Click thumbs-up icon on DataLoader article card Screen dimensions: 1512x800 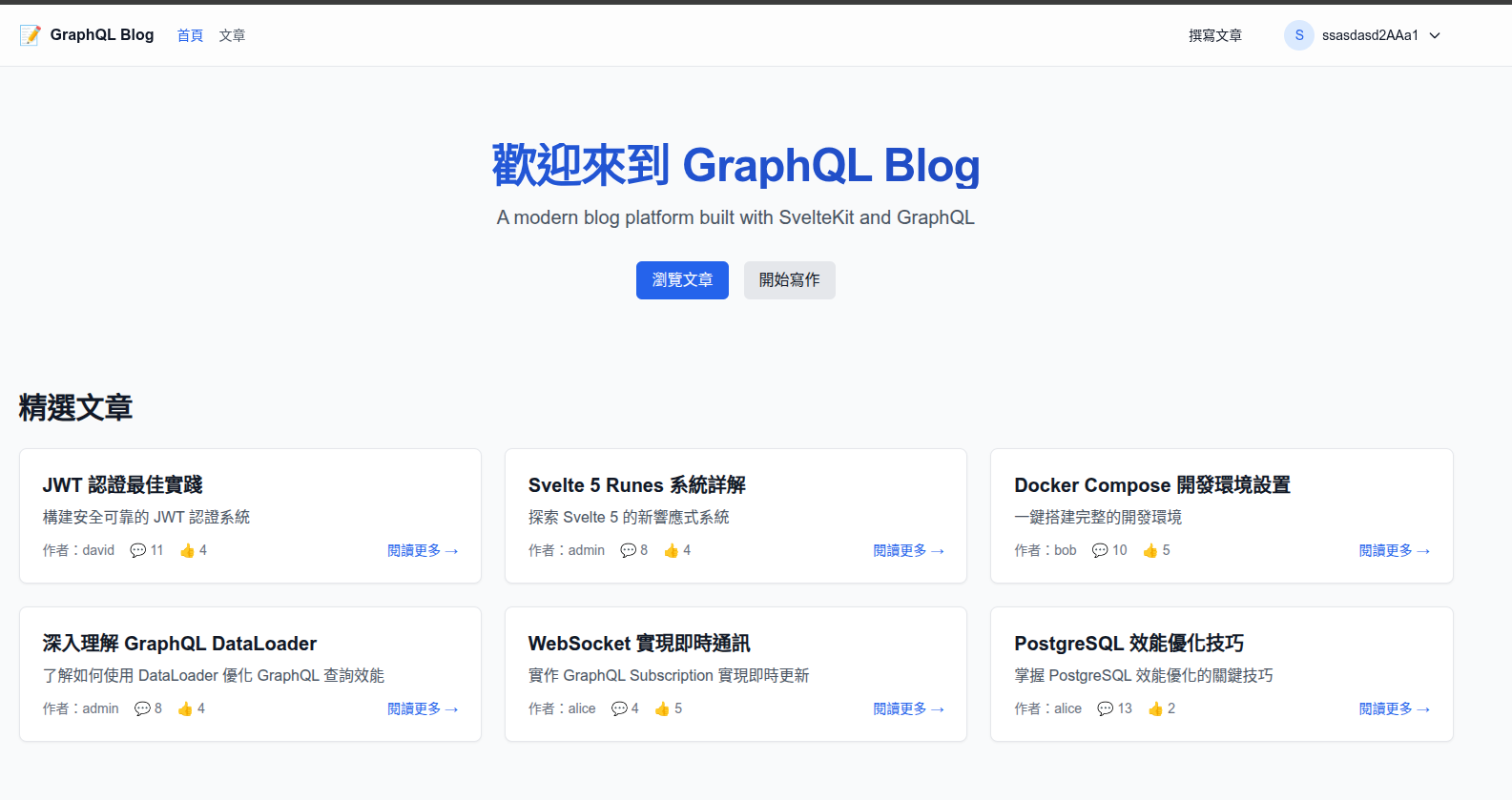[185, 708]
